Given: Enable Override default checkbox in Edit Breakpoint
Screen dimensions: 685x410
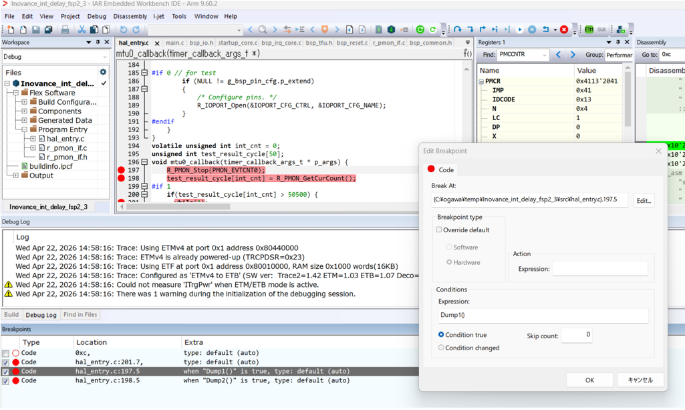Looking at the screenshot, I should pos(439,230).
